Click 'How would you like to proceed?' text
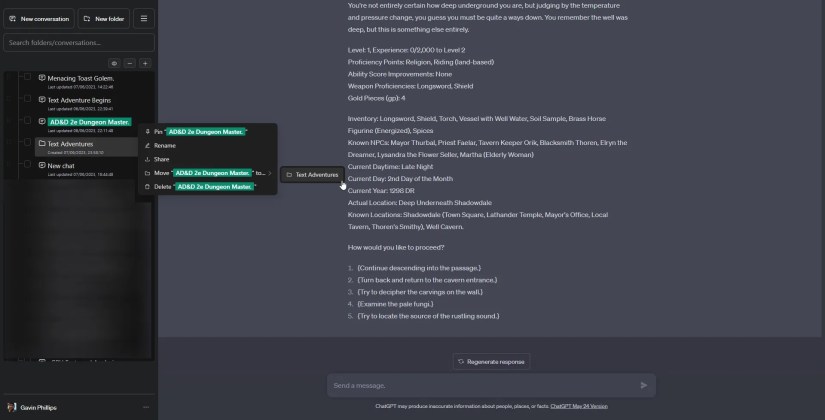Screen dimensions: 825x420 click(x=396, y=247)
